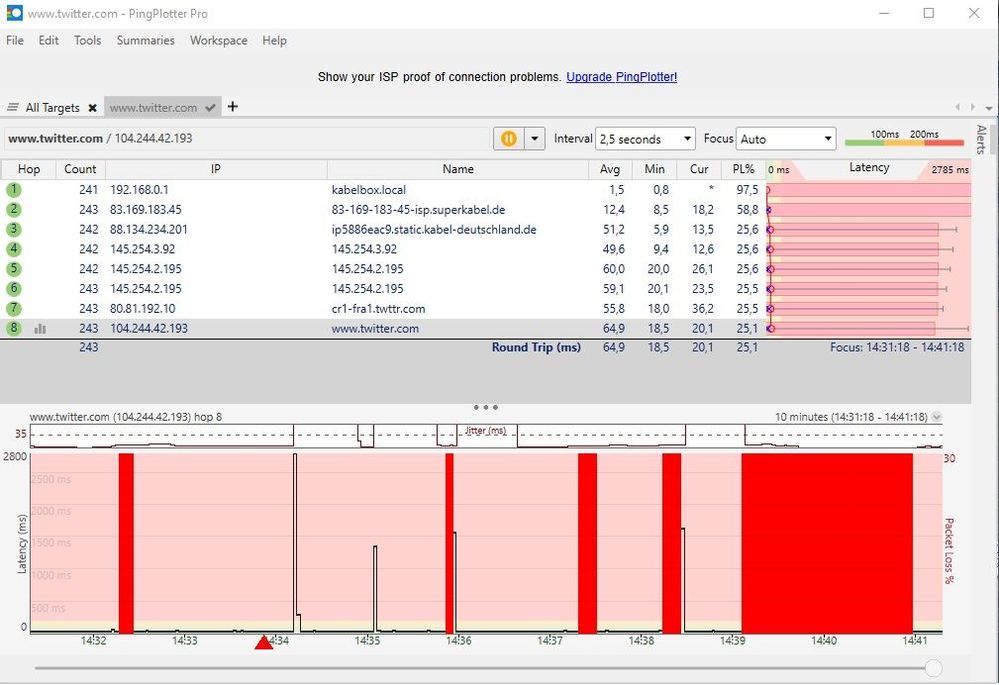Viewport: 999px width, 685px height.
Task: Close the All Targets tab
Action: pos(91,107)
